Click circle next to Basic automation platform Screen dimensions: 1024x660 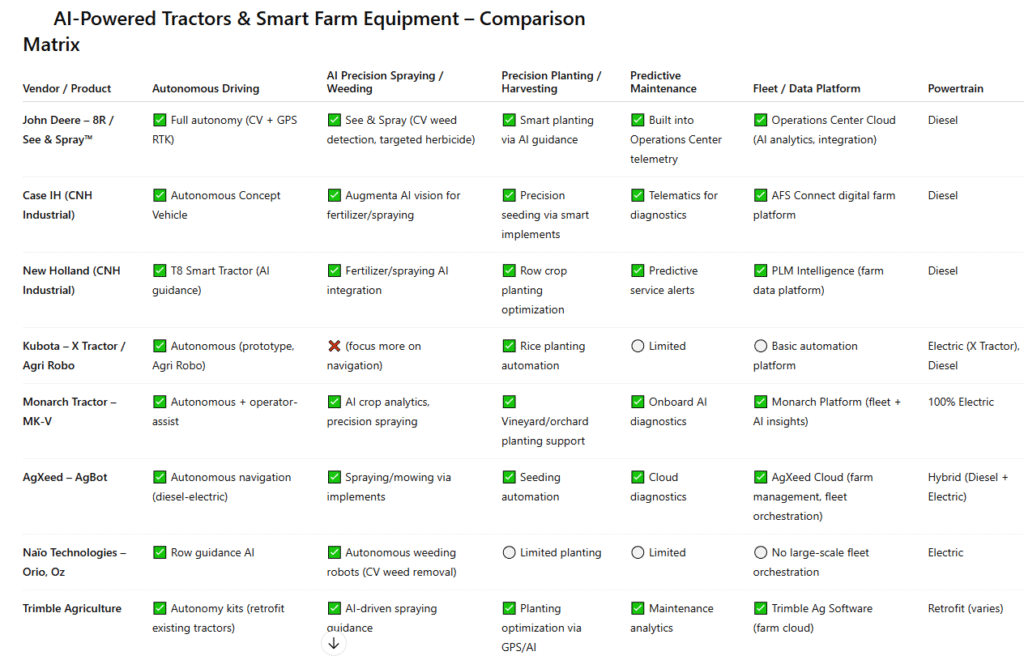(x=760, y=346)
